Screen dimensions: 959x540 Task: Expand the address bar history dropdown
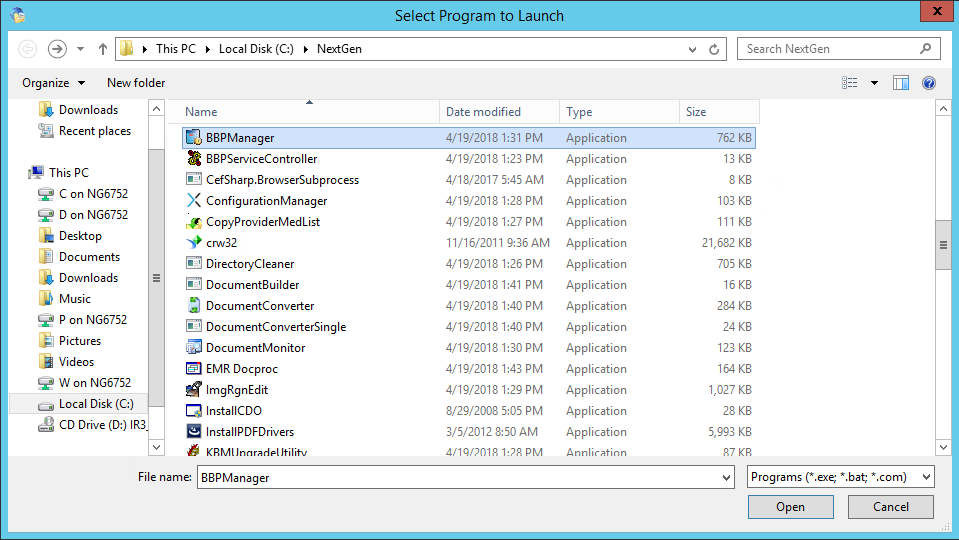(692, 49)
